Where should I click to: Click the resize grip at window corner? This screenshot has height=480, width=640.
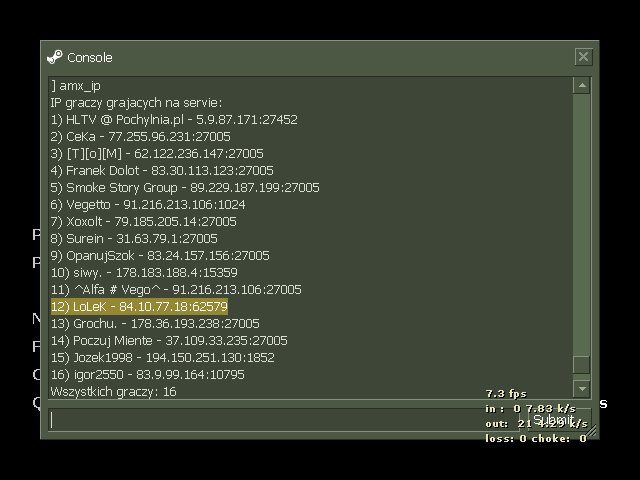pyautogui.click(x=592, y=432)
